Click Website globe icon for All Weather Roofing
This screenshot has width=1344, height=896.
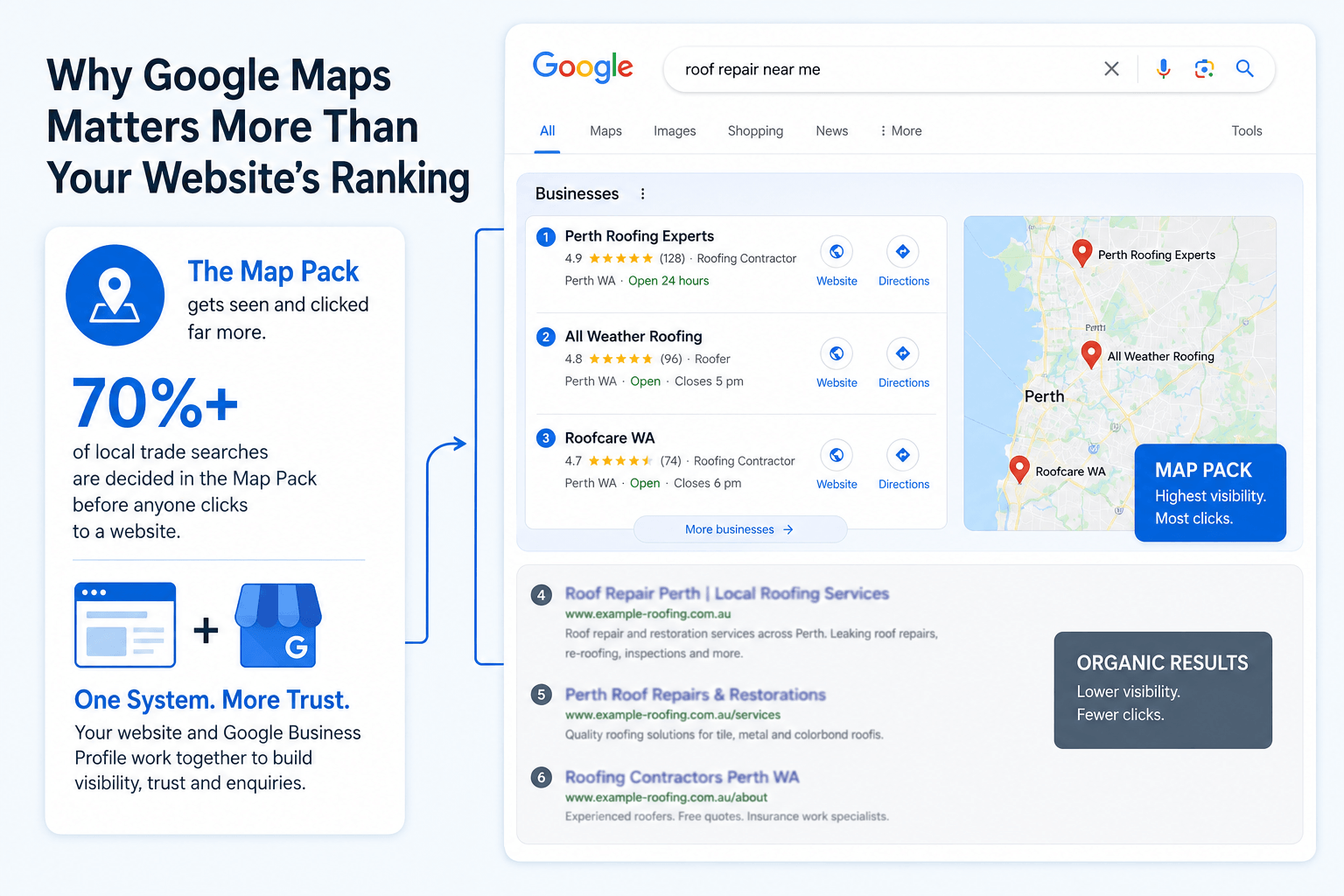coord(836,353)
